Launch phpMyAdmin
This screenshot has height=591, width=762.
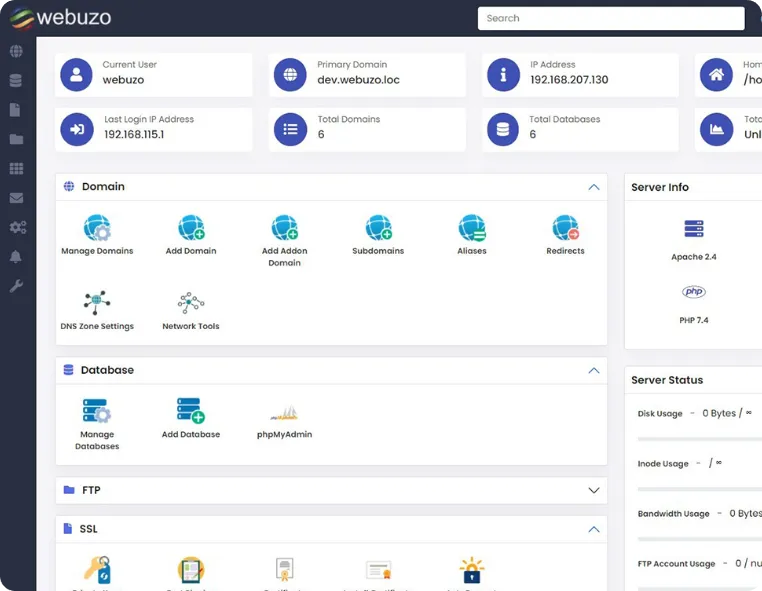[284, 414]
